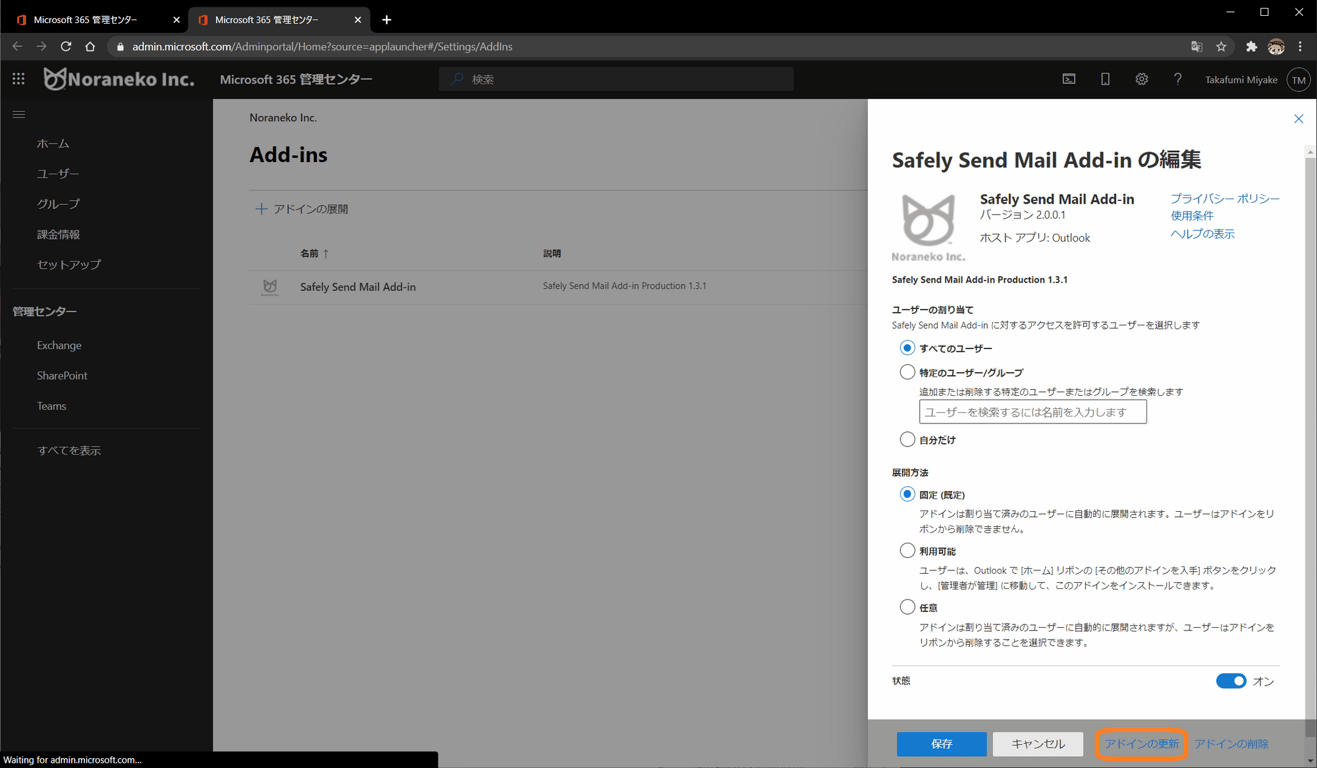Open a new browser tab with plus

coord(387,19)
